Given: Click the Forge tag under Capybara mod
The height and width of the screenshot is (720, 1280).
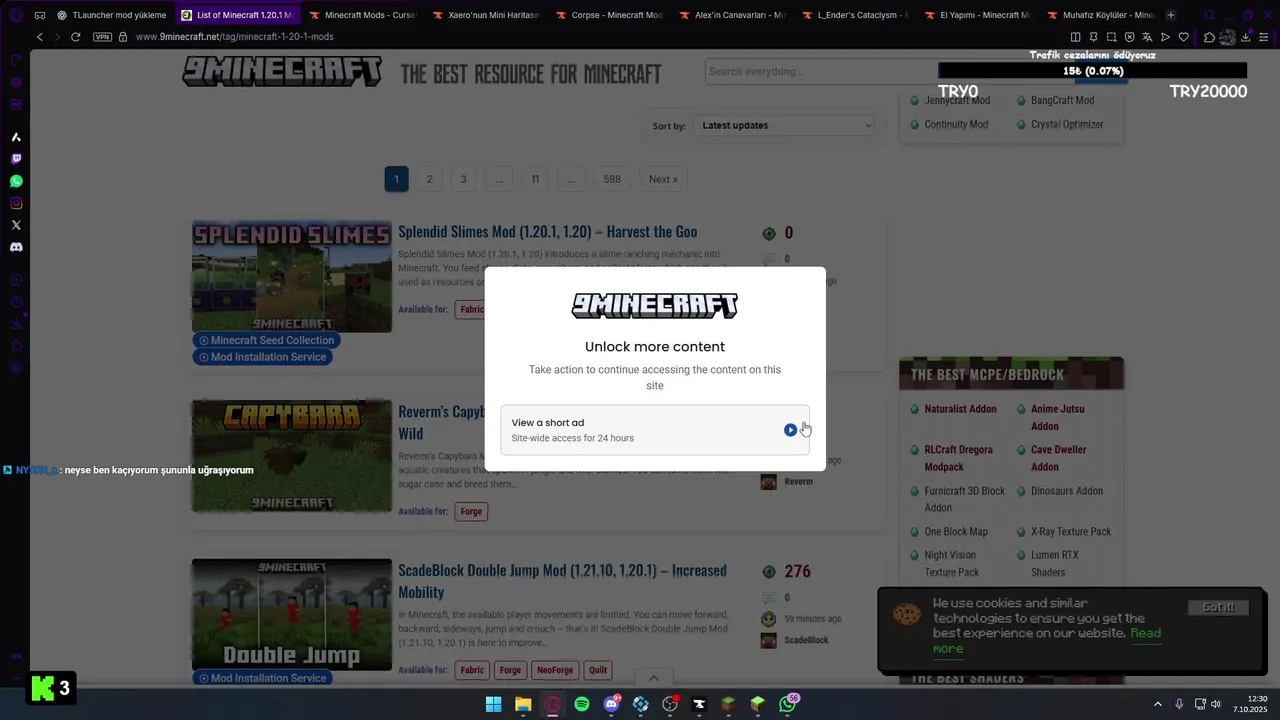Looking at the screenshot, I should [x=471, y=511].
